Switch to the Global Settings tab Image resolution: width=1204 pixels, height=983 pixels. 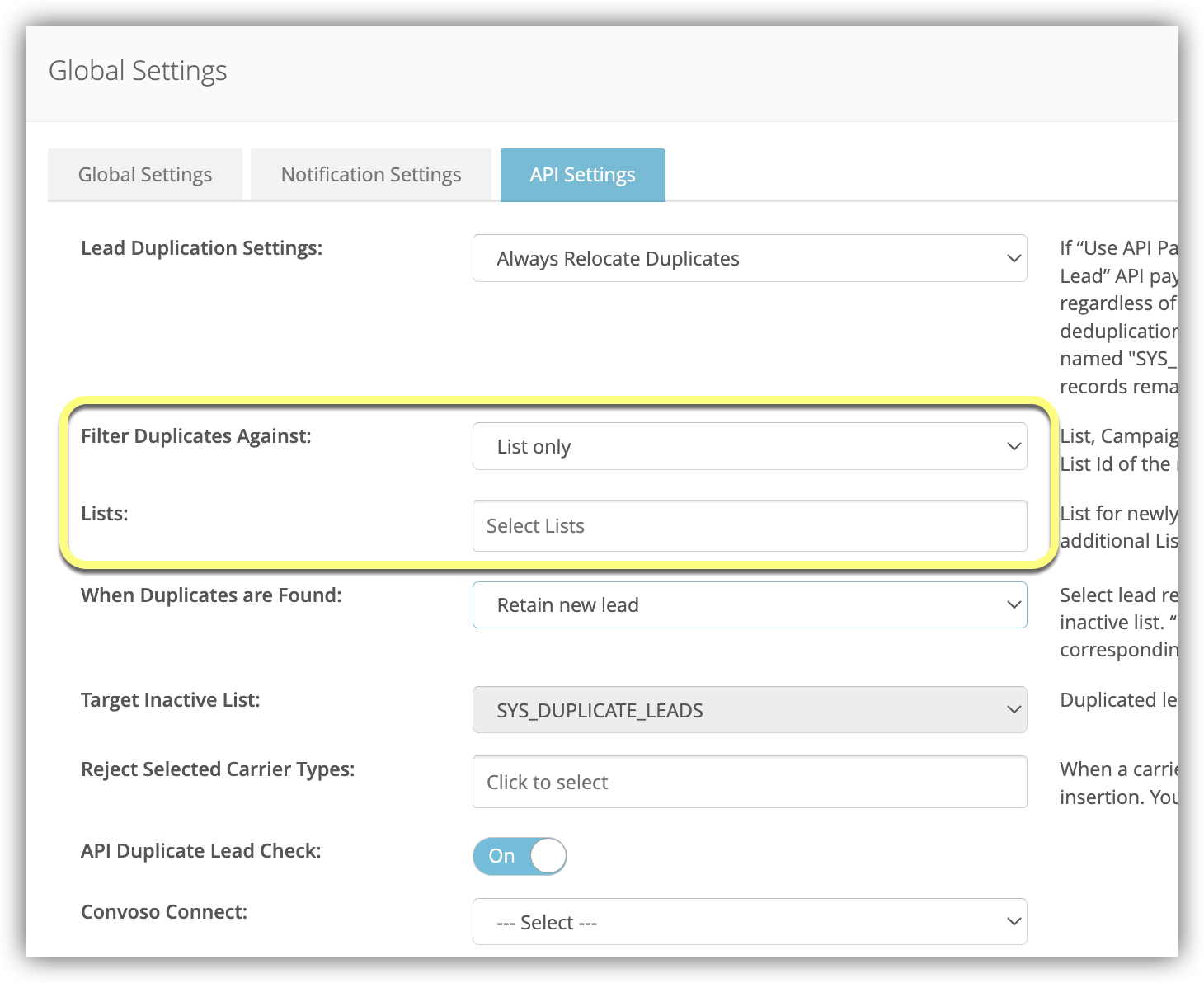tap(145, 175)
